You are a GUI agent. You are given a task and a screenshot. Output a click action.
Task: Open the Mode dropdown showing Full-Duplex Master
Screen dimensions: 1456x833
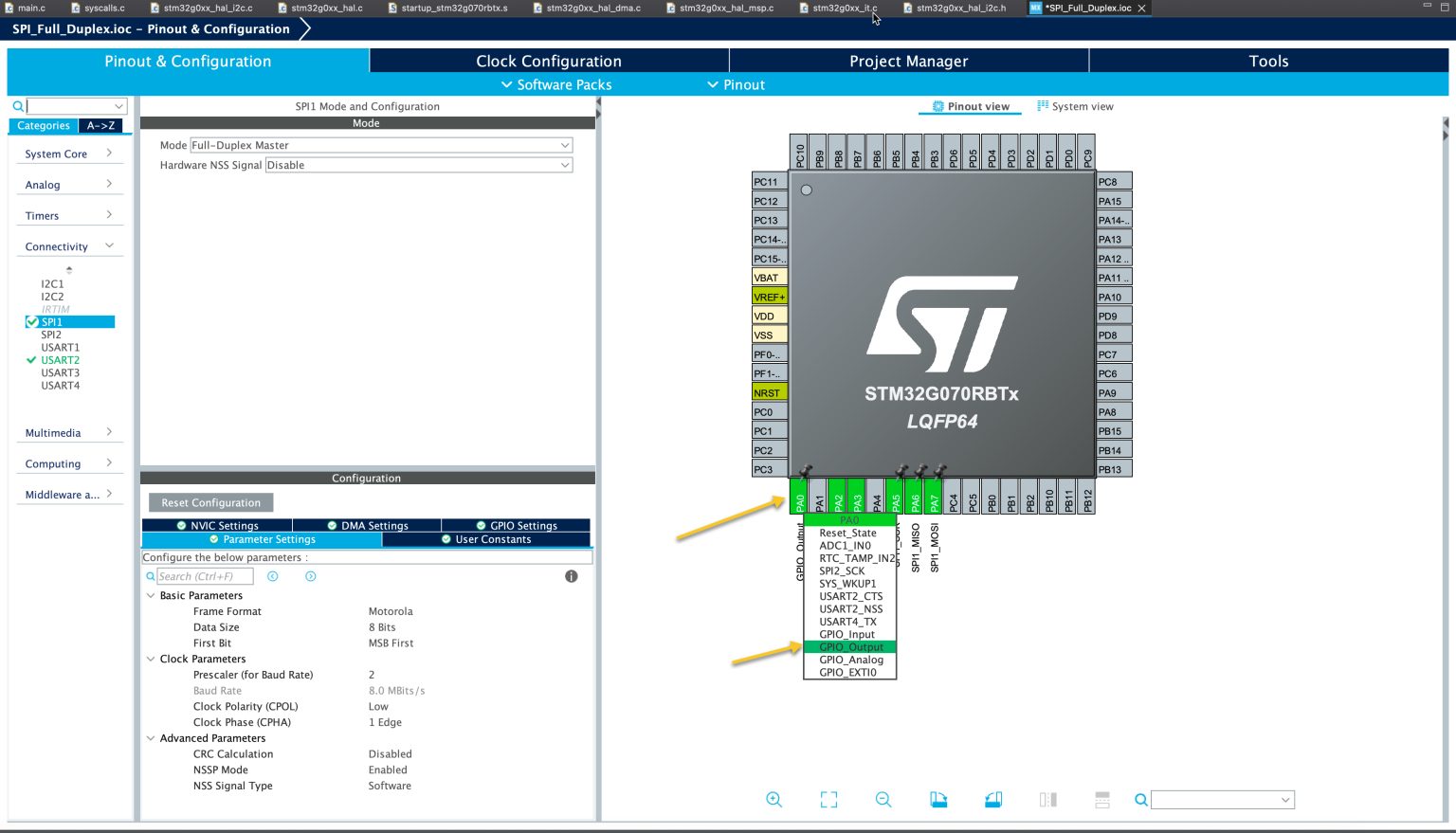click(x=381, y=144)
